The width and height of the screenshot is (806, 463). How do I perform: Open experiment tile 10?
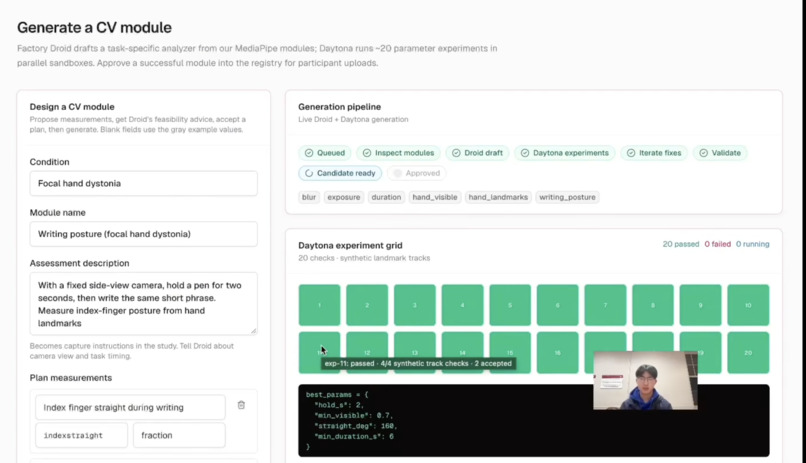pyautogui.click(x=748, y=305)
